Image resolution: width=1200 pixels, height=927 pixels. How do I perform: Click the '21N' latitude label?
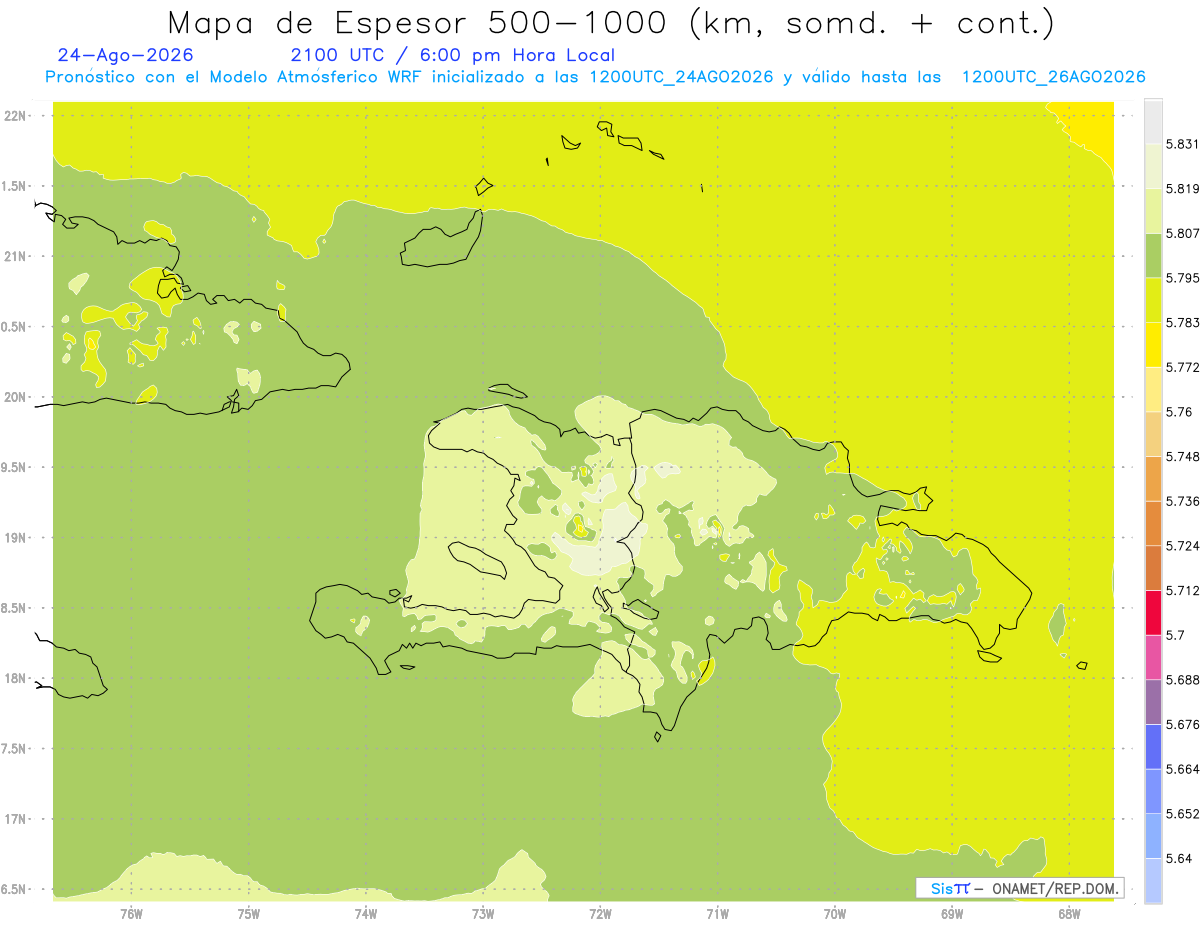coord(14,256)
